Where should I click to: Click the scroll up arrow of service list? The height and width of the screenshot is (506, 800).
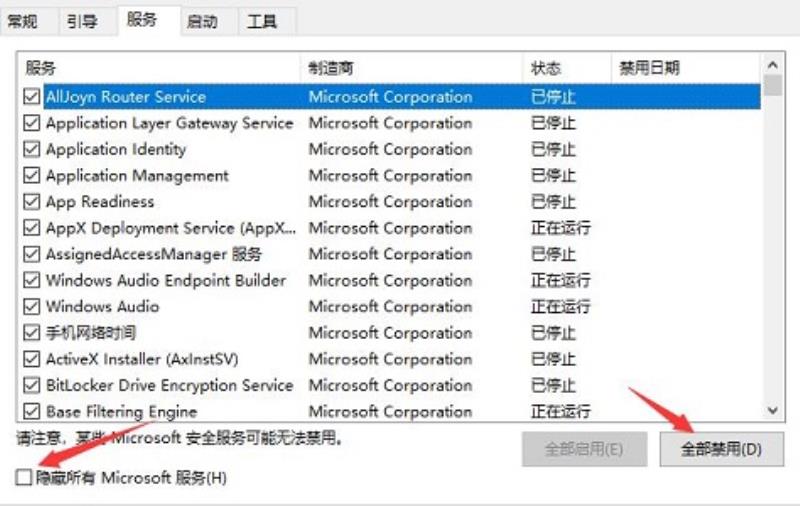(772, 65)
